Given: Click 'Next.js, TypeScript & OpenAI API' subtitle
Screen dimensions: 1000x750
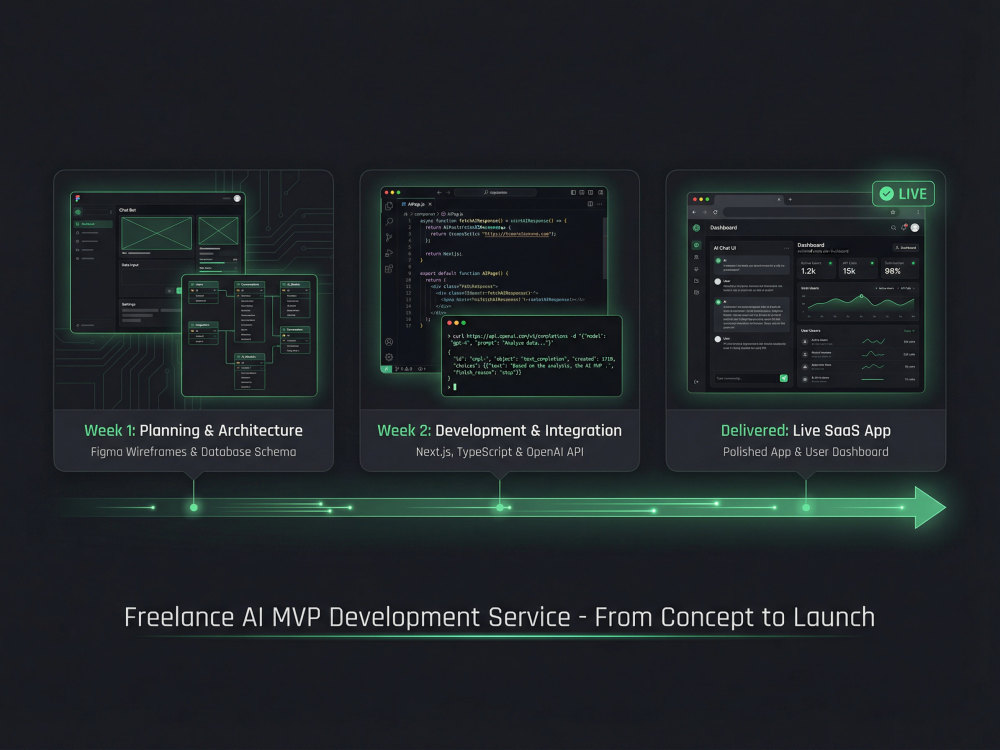Looking at the screenshot, I should coord(499,452).
